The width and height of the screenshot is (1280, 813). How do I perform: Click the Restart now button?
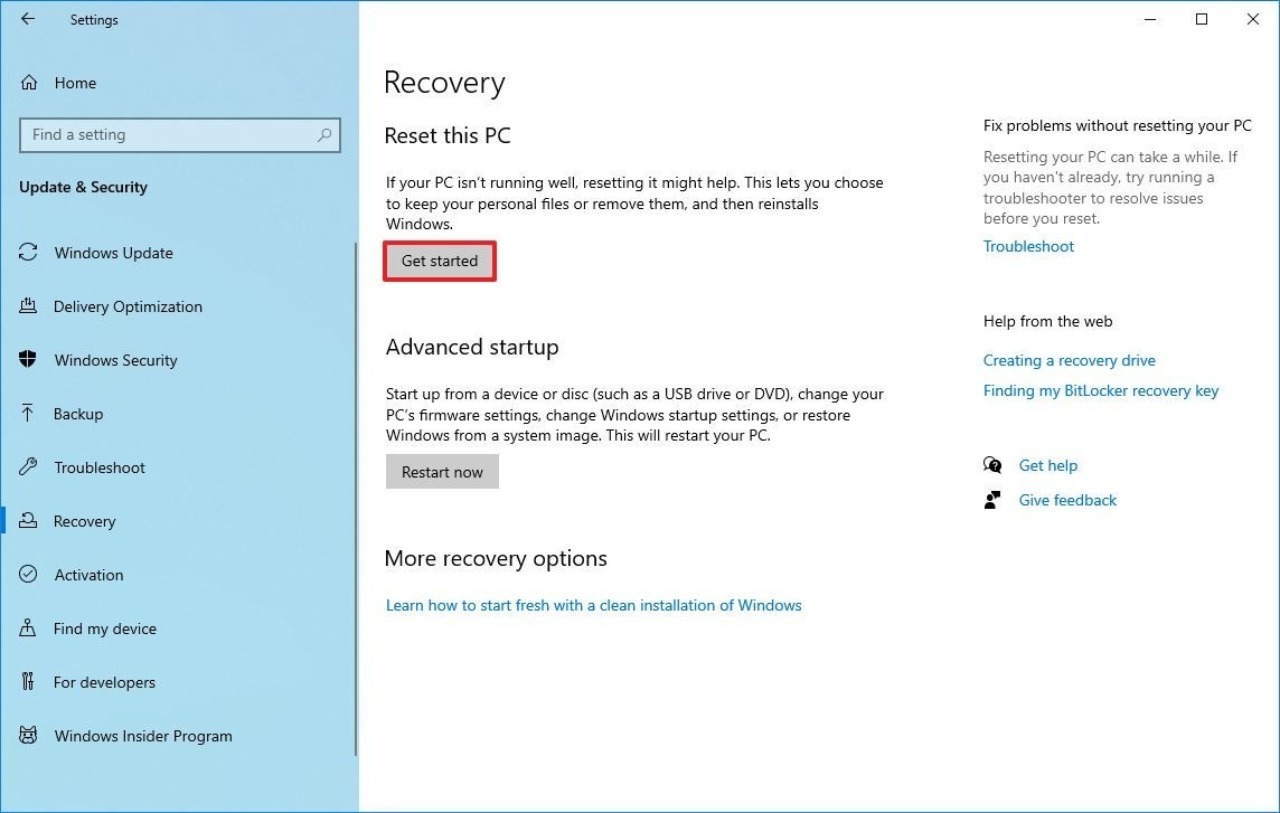pos(442,472)
